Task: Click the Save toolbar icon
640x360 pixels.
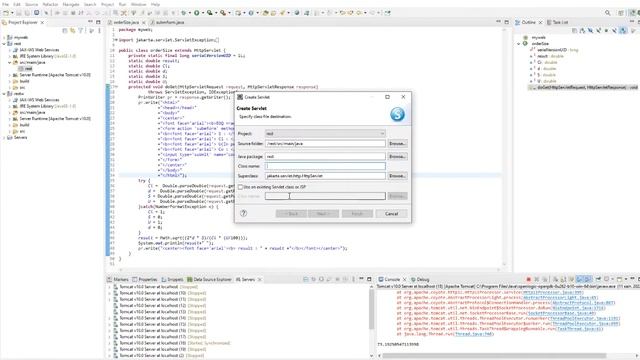Action: (x=19, y=13)
